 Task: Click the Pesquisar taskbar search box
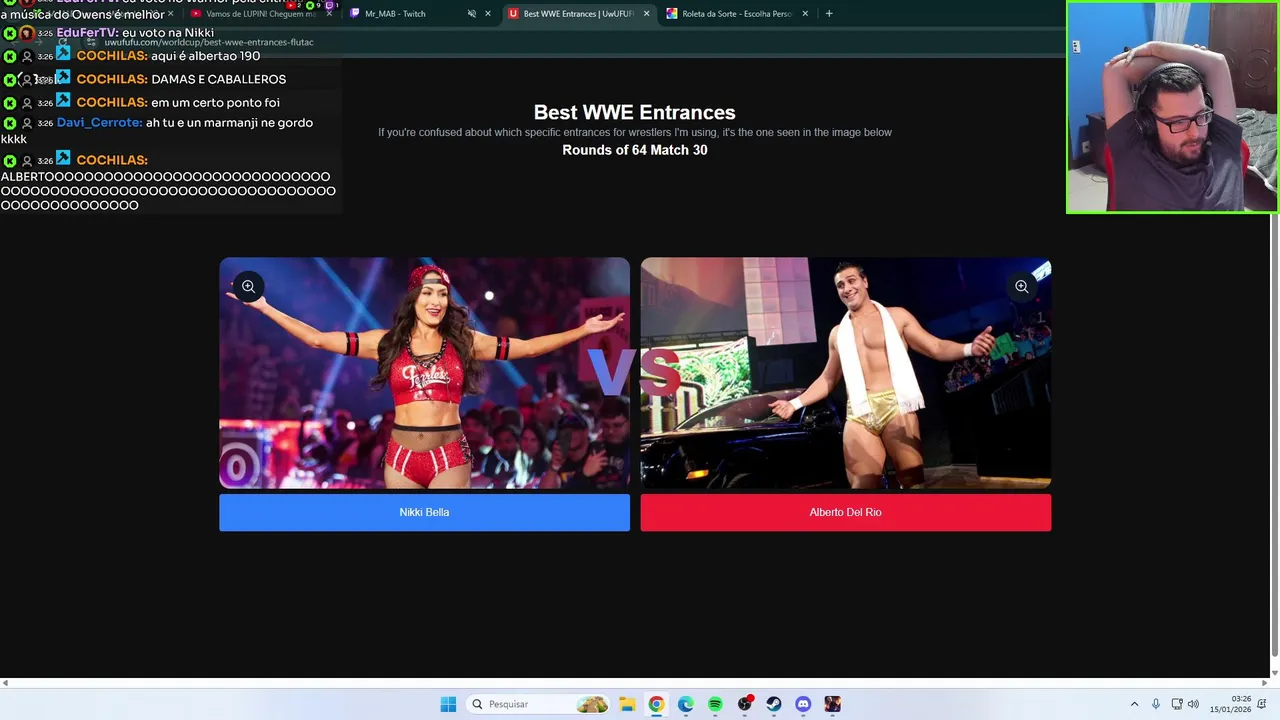coord(539,704)
